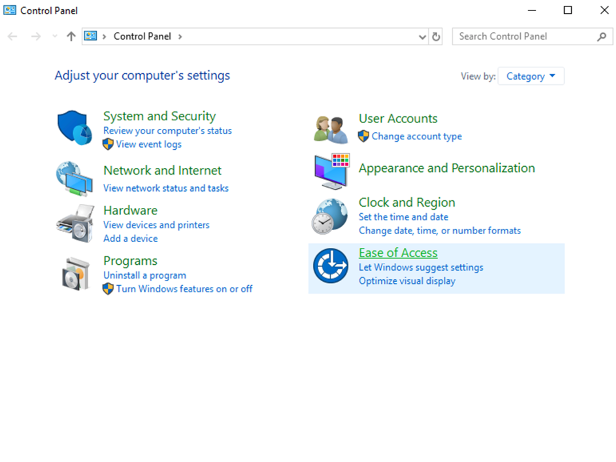The image size is (616, 462).
Task: Open Clock and Region heading
Action: click(407, 203)
